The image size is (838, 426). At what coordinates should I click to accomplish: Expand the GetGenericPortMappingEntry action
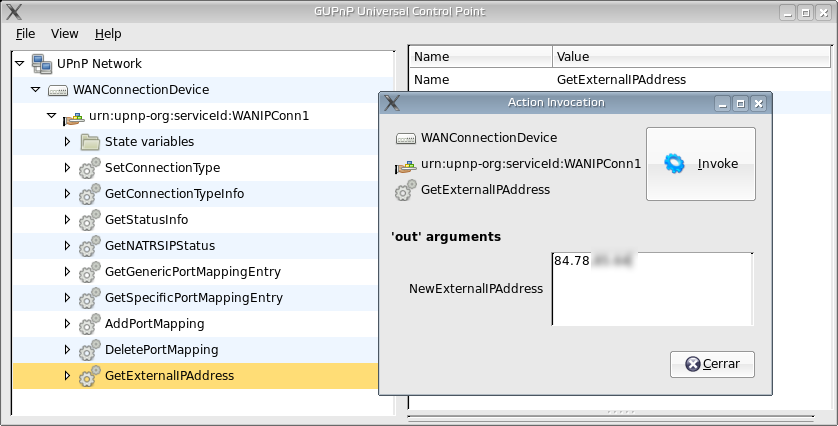pos(67,272)
